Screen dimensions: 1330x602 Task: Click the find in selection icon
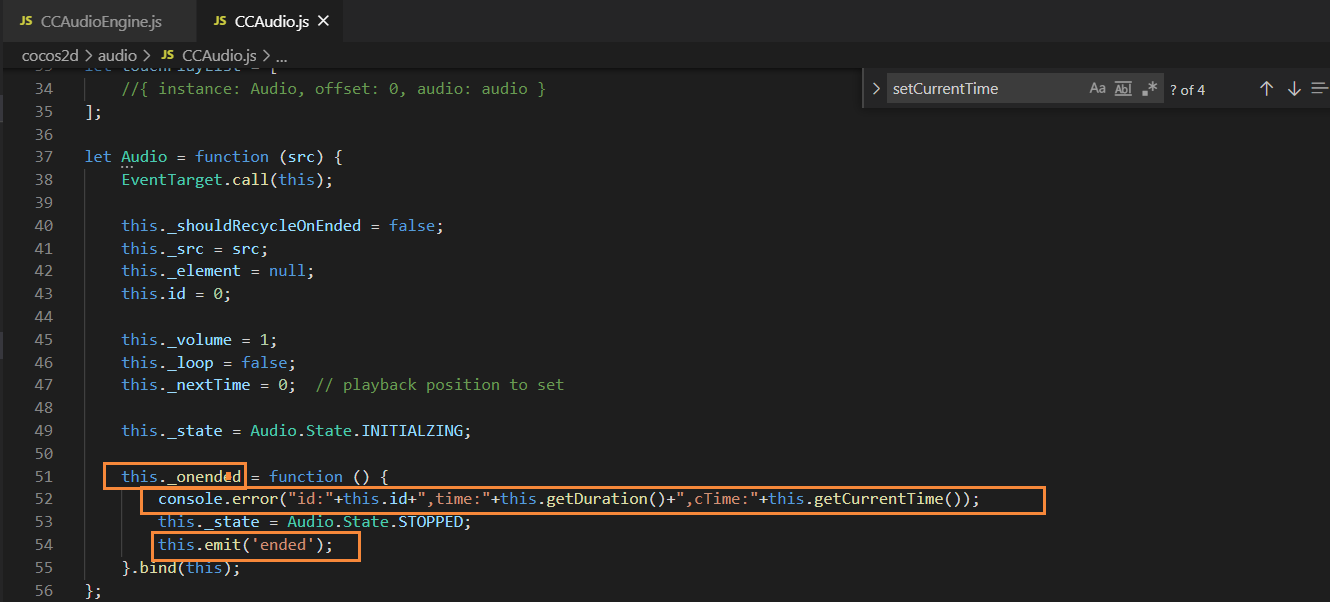click(1320, 89)
